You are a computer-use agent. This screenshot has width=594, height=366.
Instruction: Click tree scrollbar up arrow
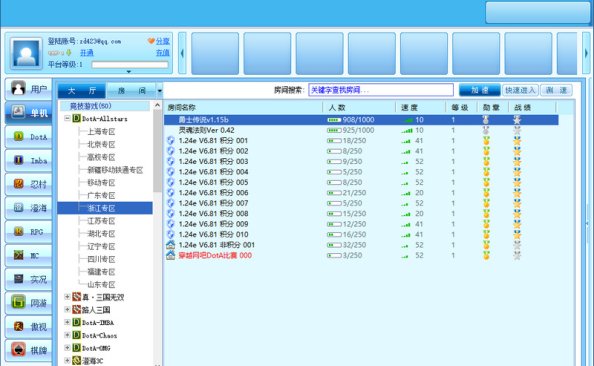point(158,105)
